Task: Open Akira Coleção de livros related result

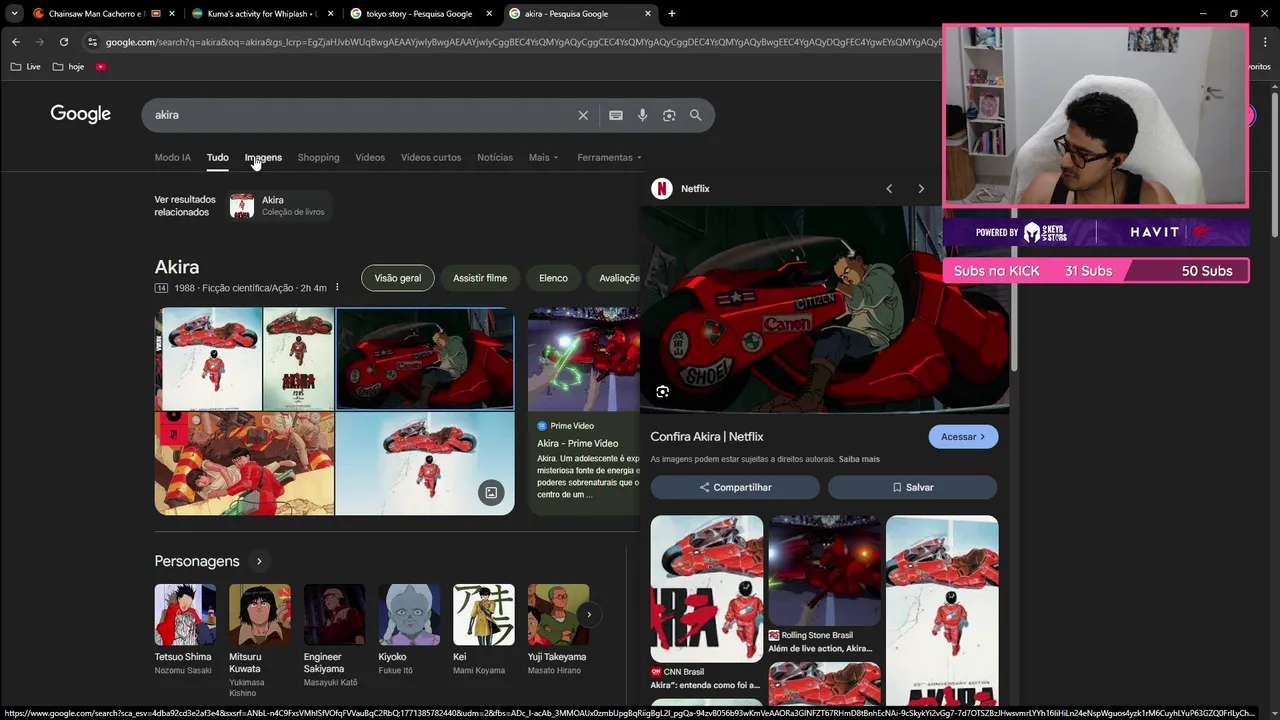Action: pyautogui.click(x=278, y=206)
